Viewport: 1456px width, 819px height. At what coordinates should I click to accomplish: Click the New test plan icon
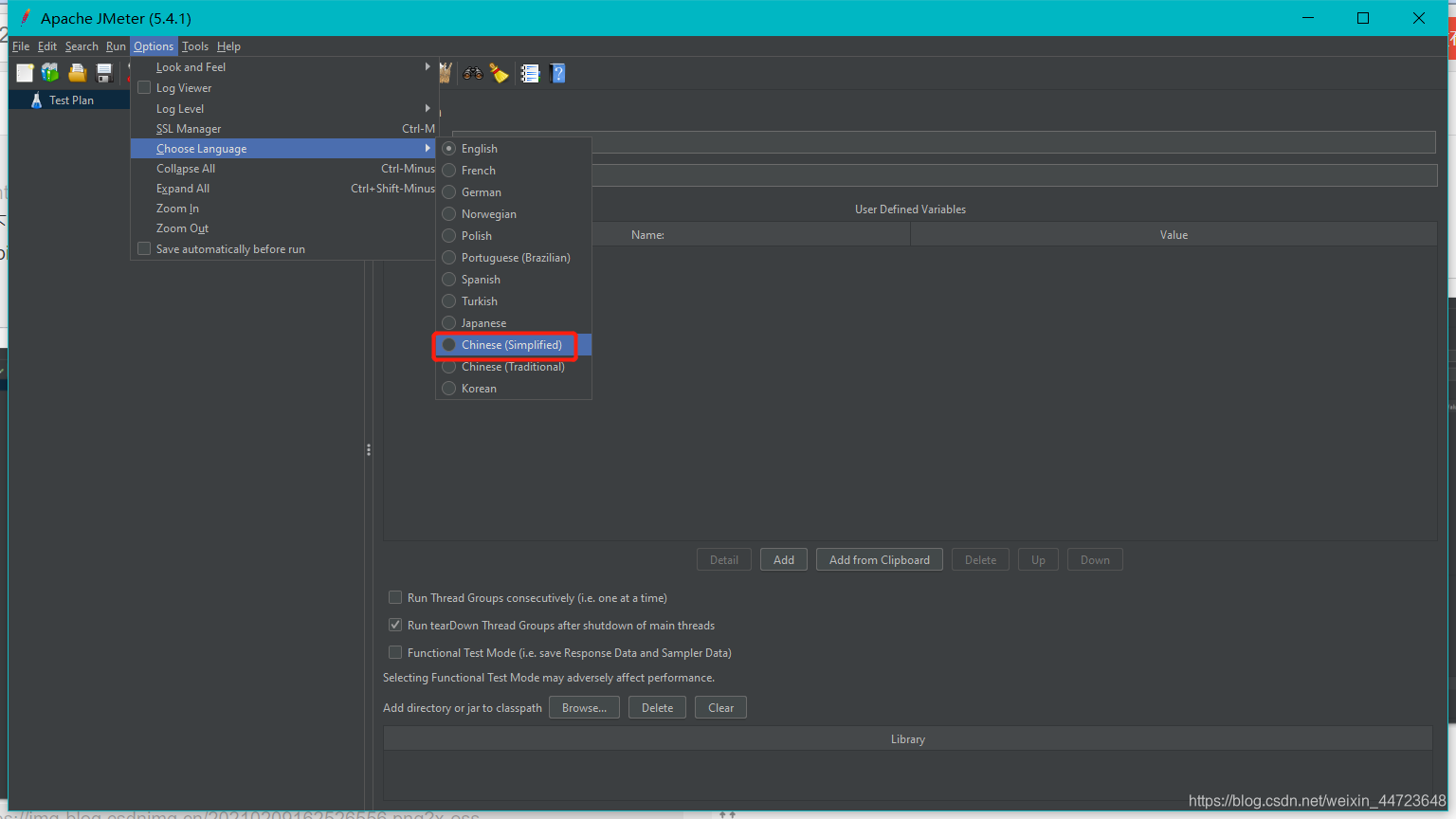tap(25, 73)
